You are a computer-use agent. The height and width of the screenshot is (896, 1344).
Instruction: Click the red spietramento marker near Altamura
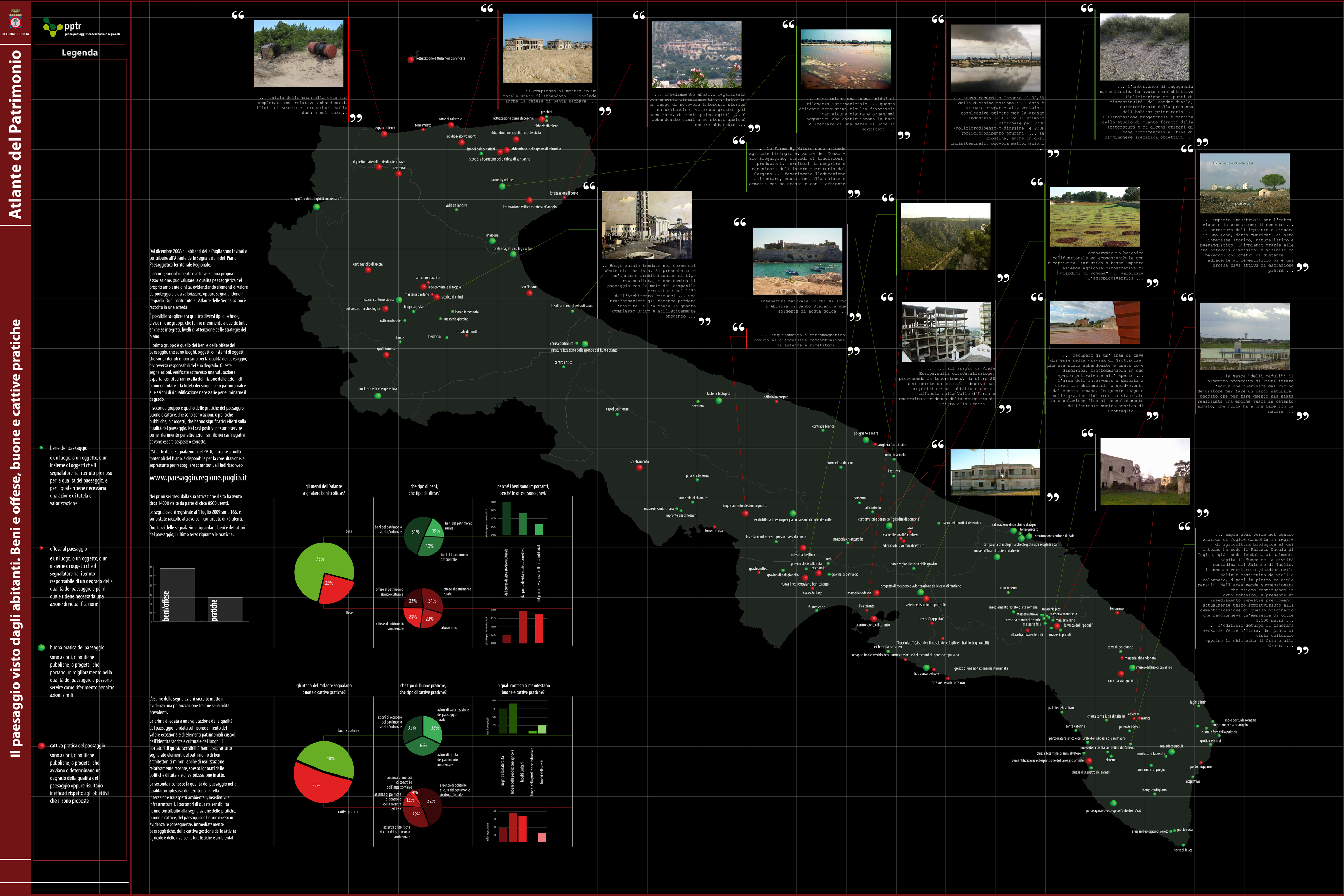coord(639,467)
